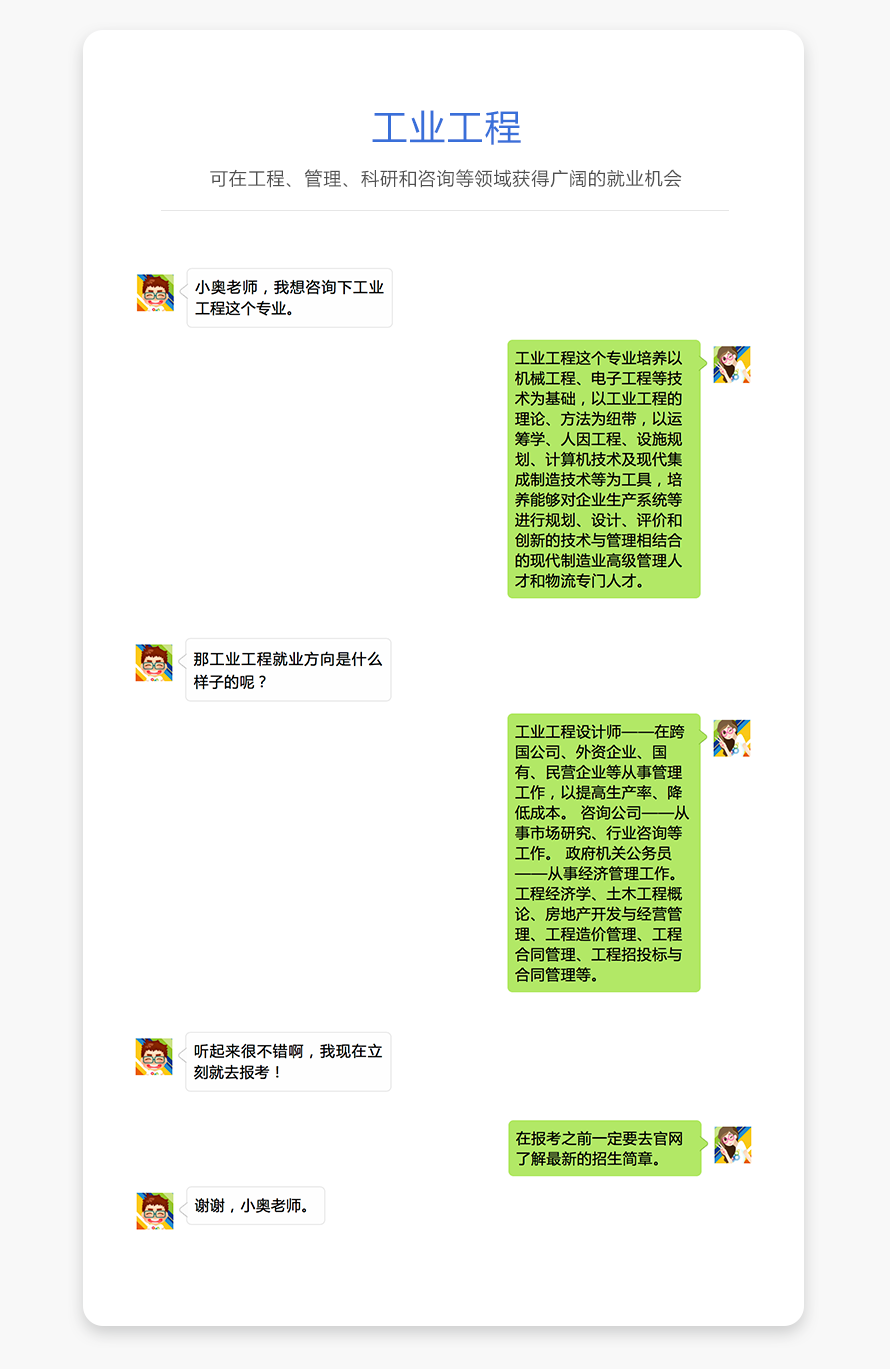890x1369 pixels.
Task: Select the 谢谢，小奥老师 bubble
Action: point(256,1205)
